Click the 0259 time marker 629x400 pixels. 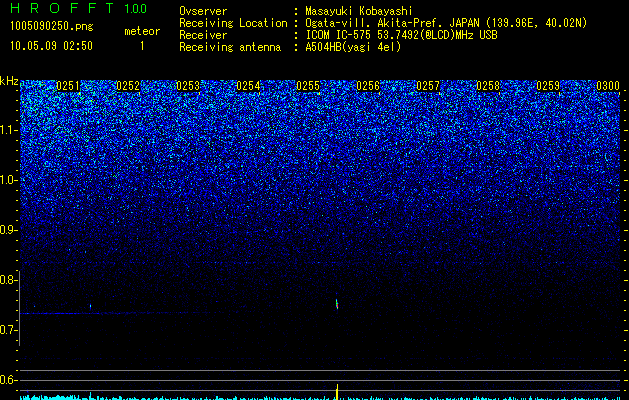pos(548,86)
